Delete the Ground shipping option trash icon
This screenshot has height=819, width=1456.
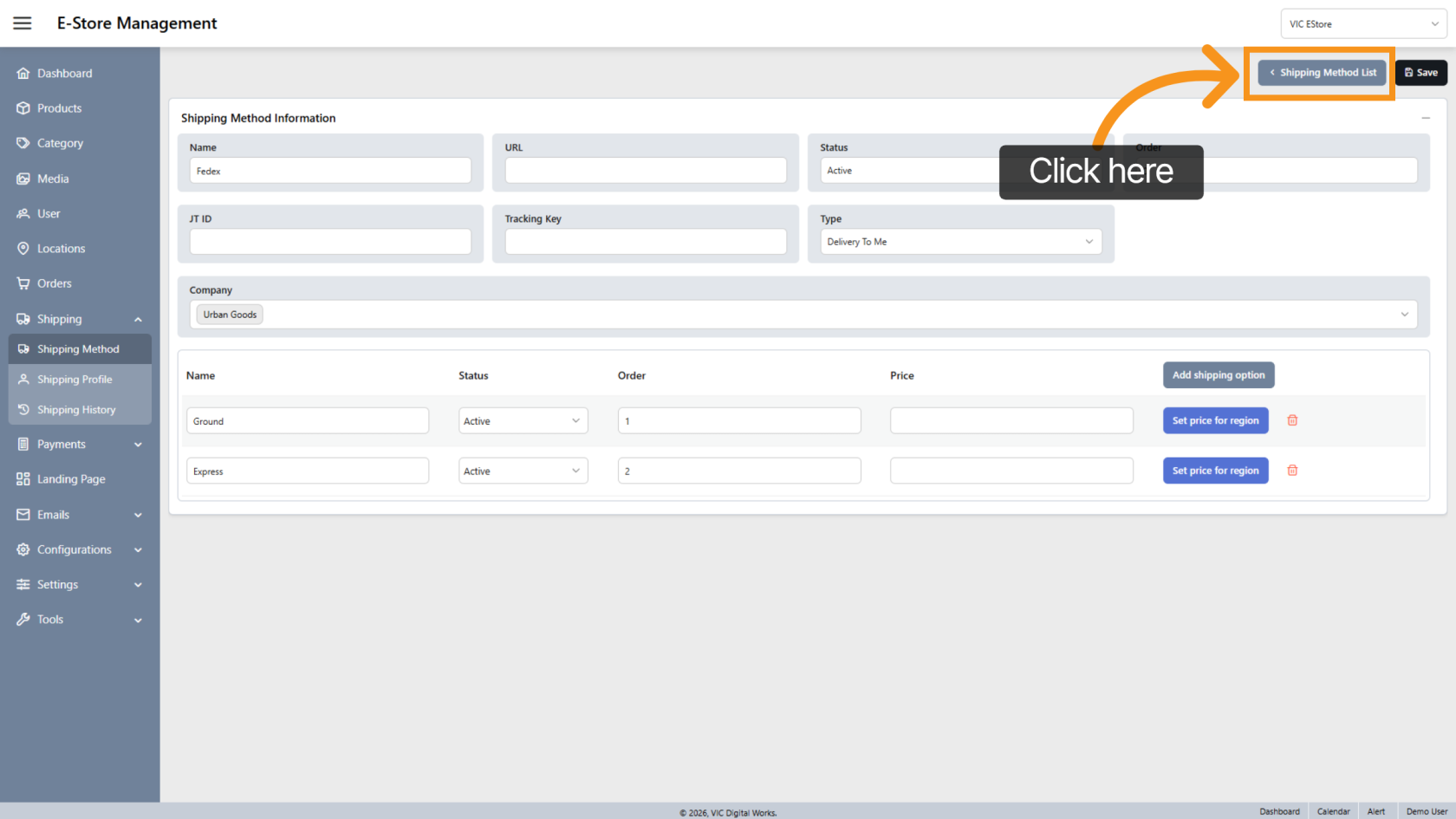[x=1292, y=420]
